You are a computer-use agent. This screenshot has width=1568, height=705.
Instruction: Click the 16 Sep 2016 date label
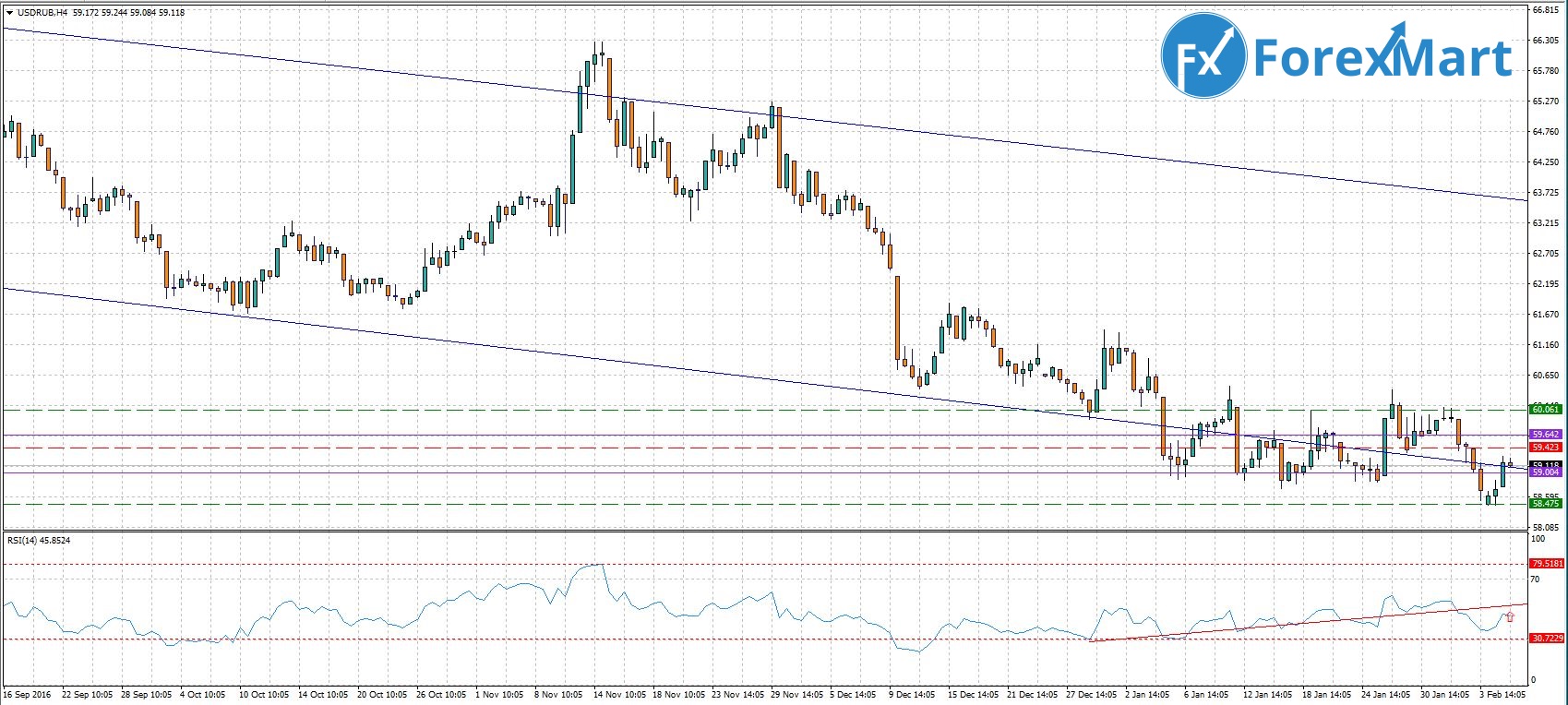click(27, 693)
